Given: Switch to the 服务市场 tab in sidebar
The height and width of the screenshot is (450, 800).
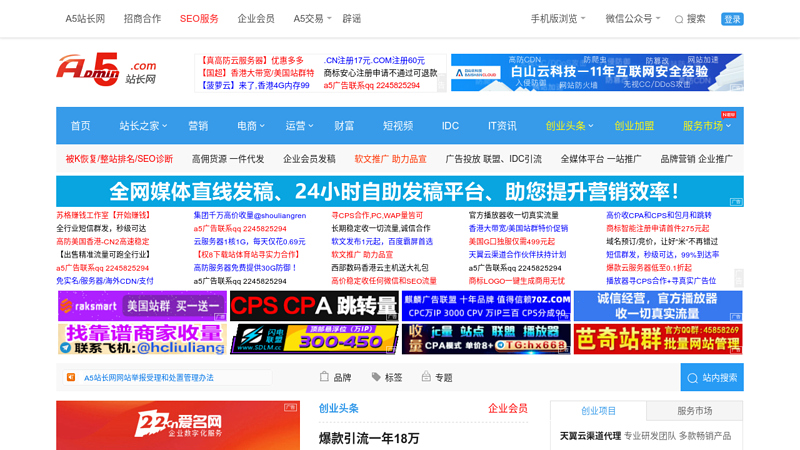Looking at the screenshot, I should point(694,411).
